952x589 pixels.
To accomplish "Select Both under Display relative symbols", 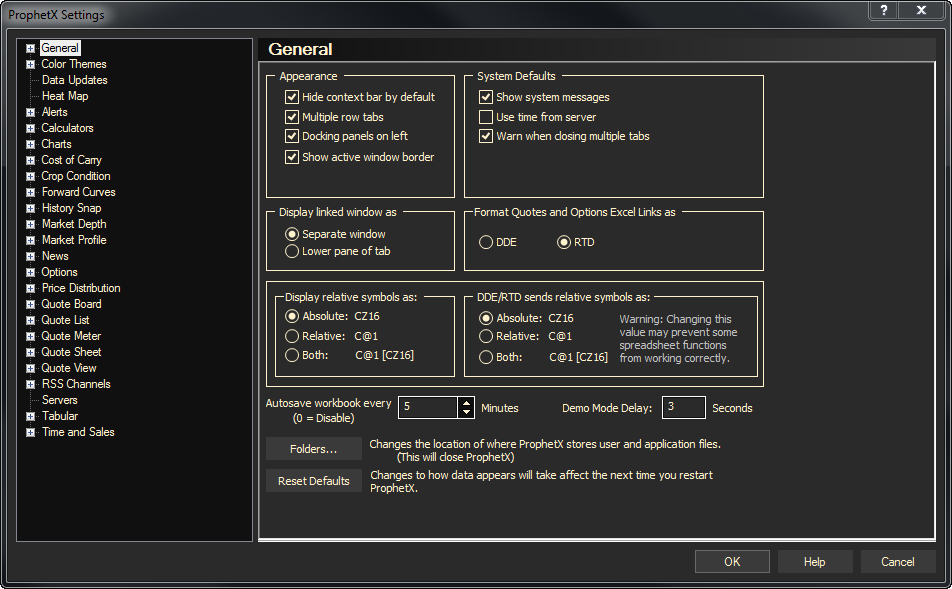I will pyautogui.click(x=292, y=355).
